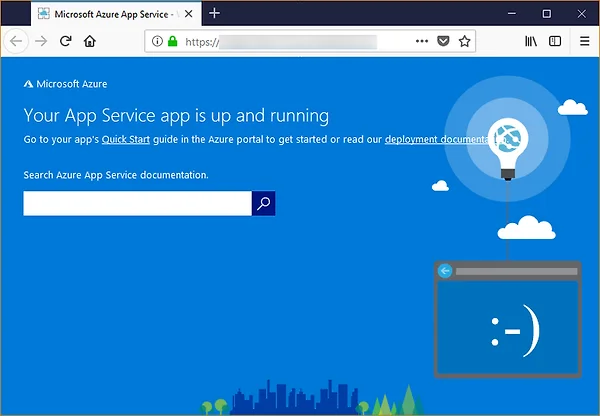Show site information via the info icon

(157, 41)
